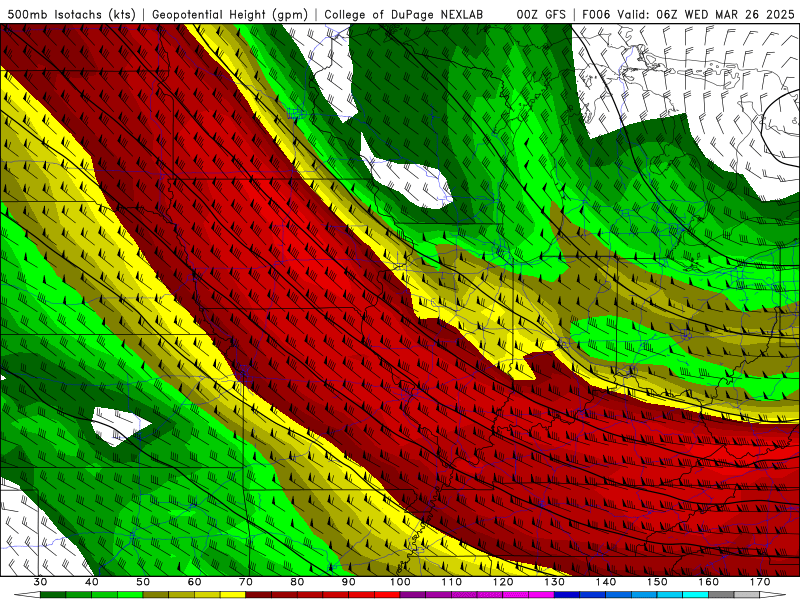This screenshot has width=800, height=600.
Task: Click the 120 knot legend label
Action: (503, 582)
